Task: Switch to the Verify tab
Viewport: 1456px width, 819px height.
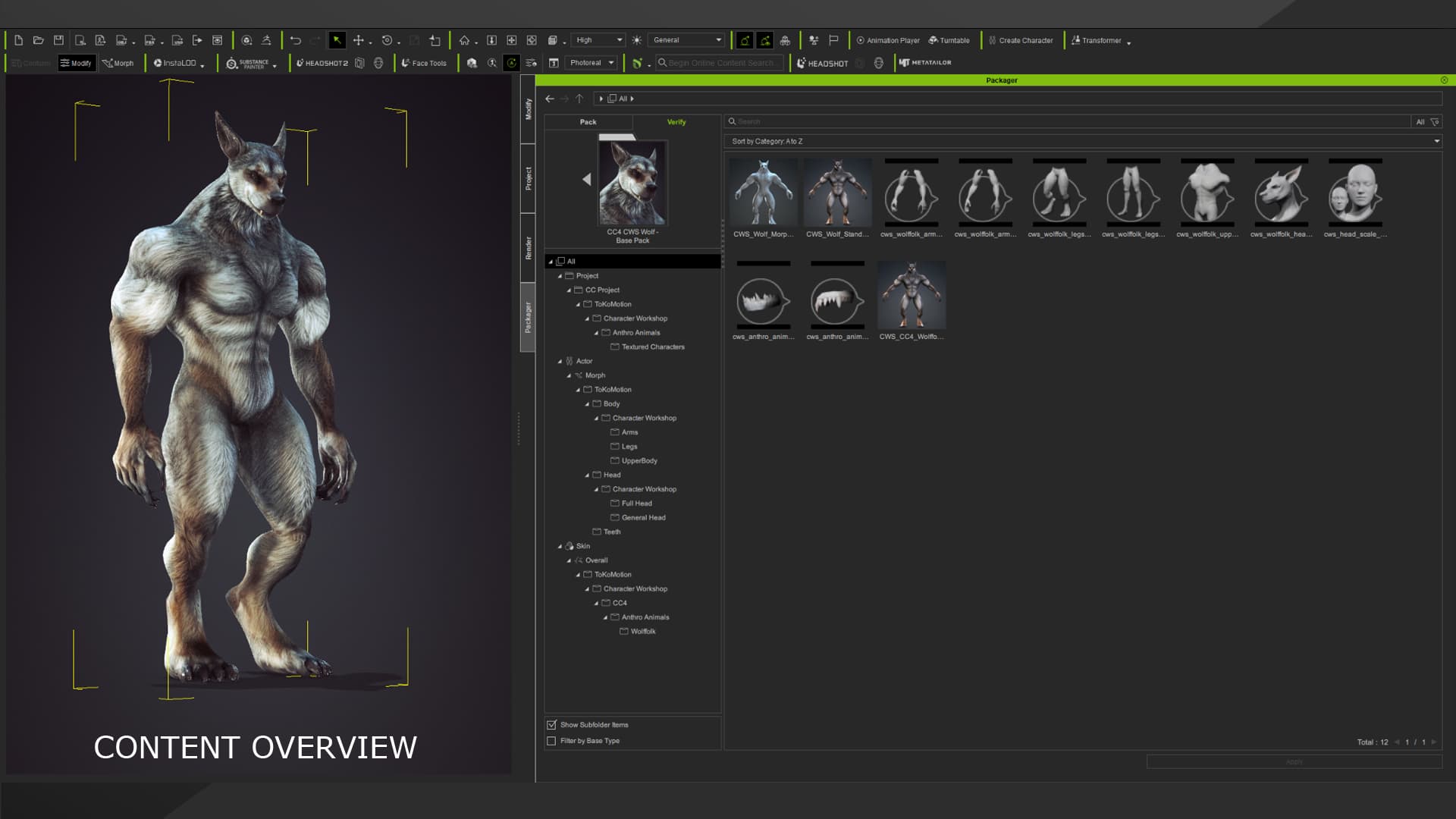Action: [x=676, y=122]
